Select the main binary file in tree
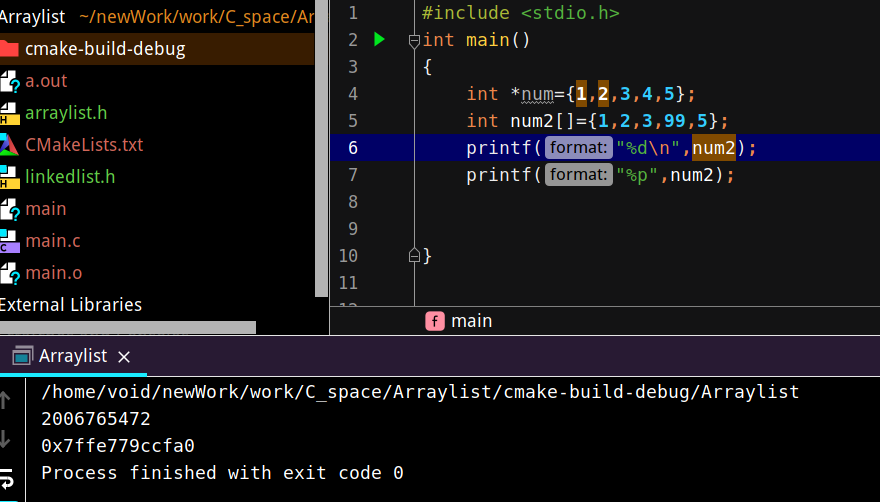This screenshot has height=502, width=880. tap(46, 209)
